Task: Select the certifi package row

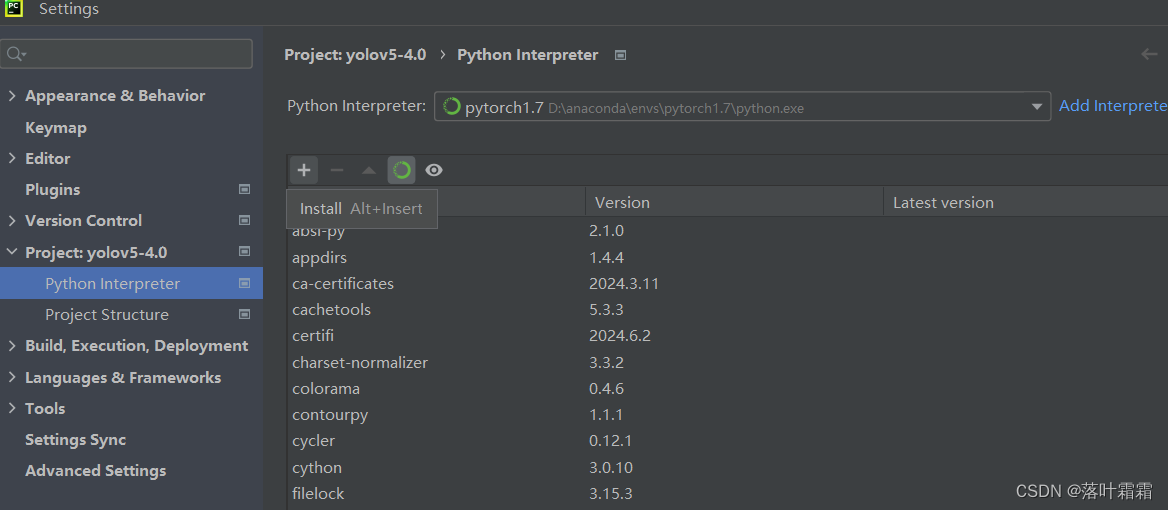Action: tap(727, 336)
